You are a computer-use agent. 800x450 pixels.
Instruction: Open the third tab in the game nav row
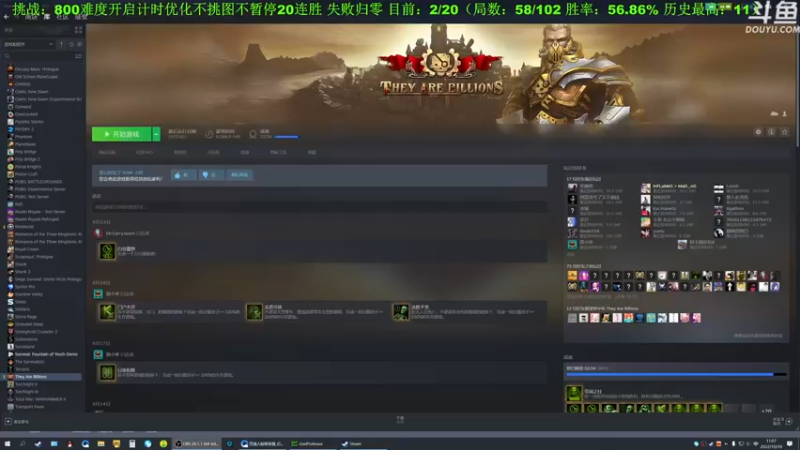pyautogui.click(x=180, y=153)
